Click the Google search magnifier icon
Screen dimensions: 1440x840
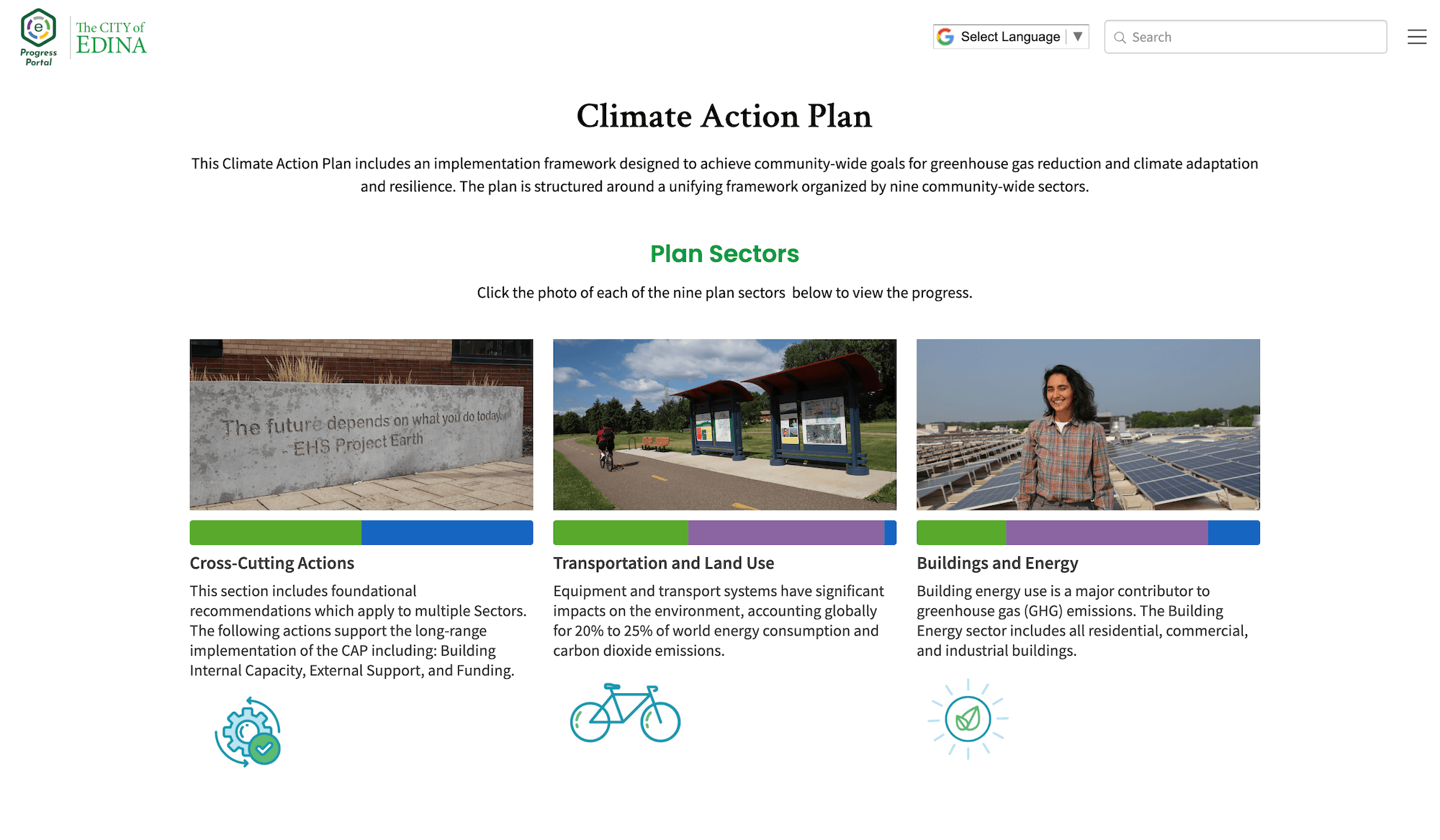[x=1121, y=37]
